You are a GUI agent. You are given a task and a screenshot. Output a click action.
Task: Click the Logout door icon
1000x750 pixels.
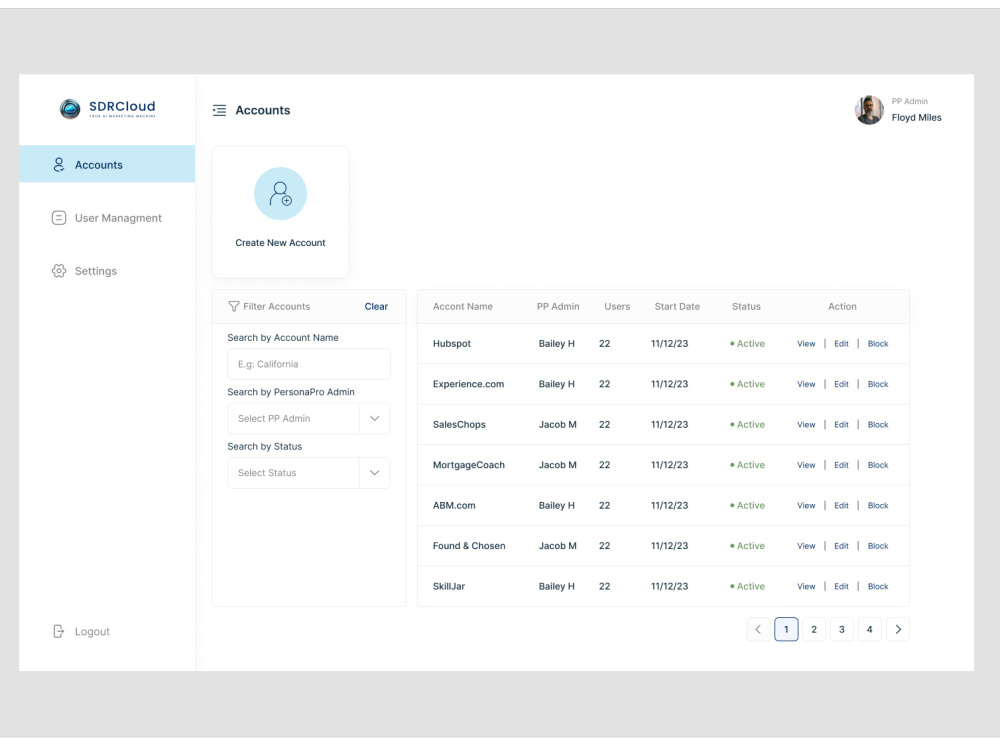point(59,631)
